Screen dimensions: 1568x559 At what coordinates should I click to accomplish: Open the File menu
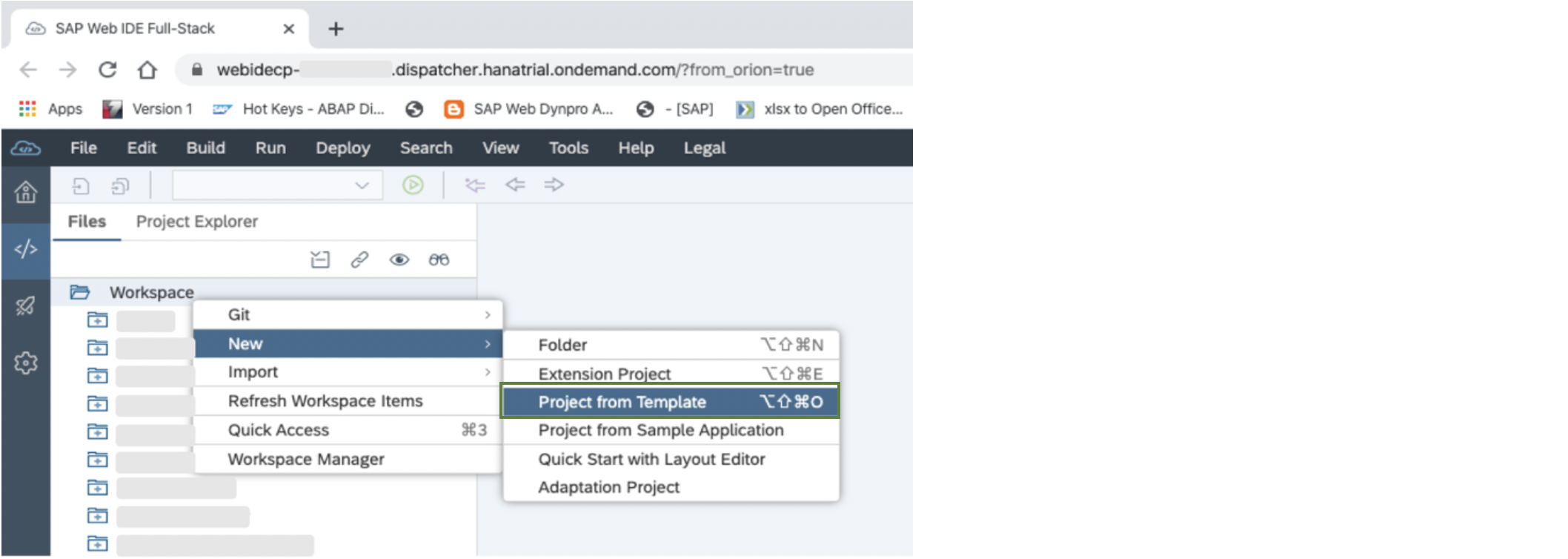click(84, 148)
